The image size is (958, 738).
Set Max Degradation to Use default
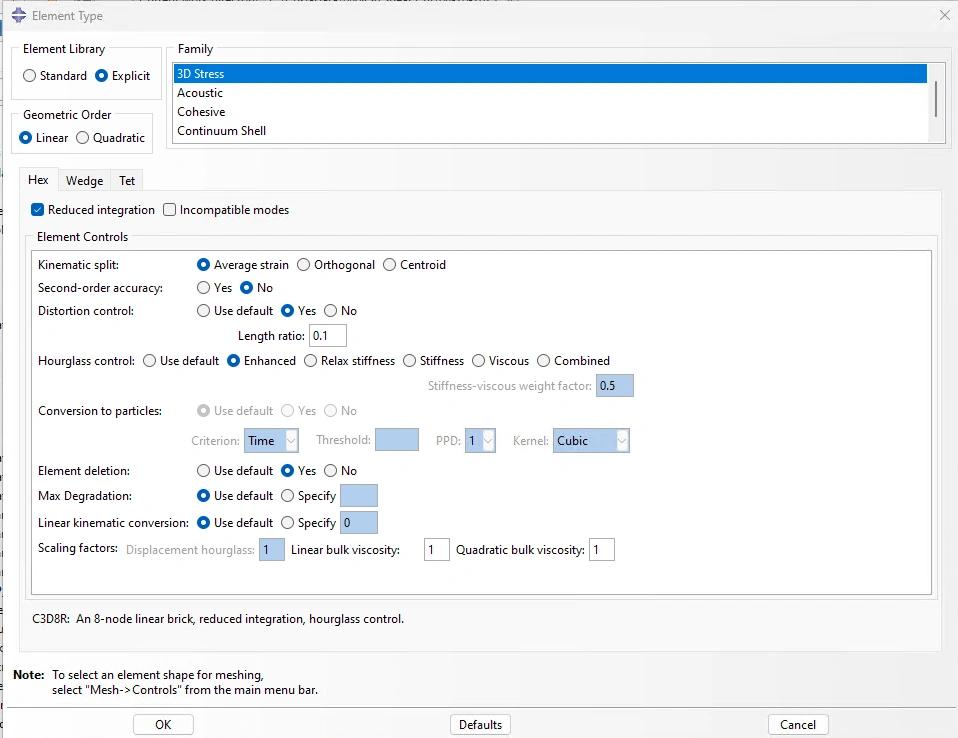tap(203, 496)
